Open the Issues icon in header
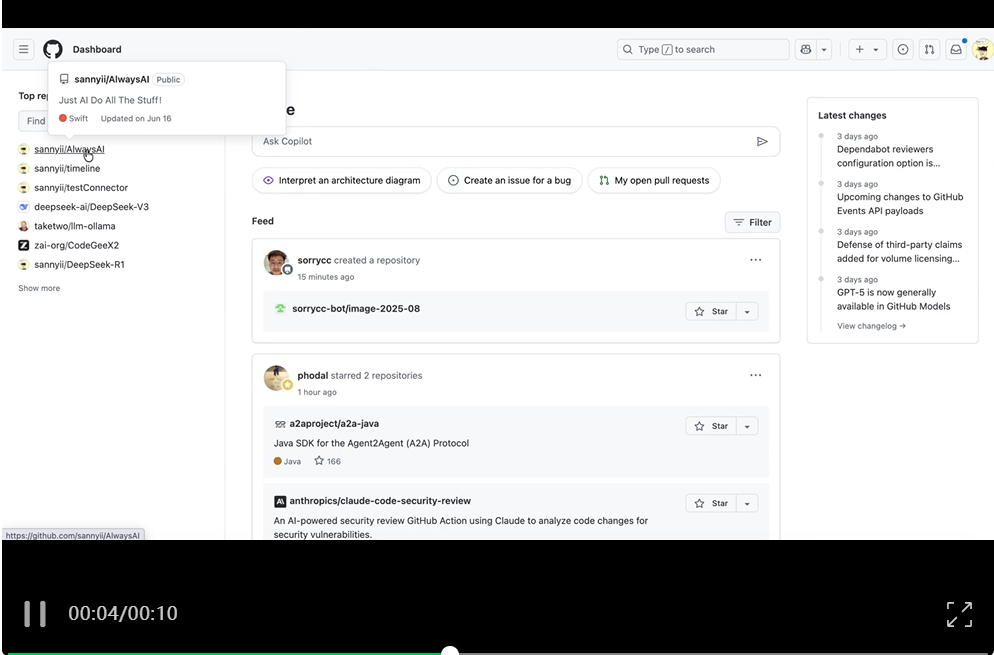Viewport: 994px width, 655px height. tap(903, 49)
